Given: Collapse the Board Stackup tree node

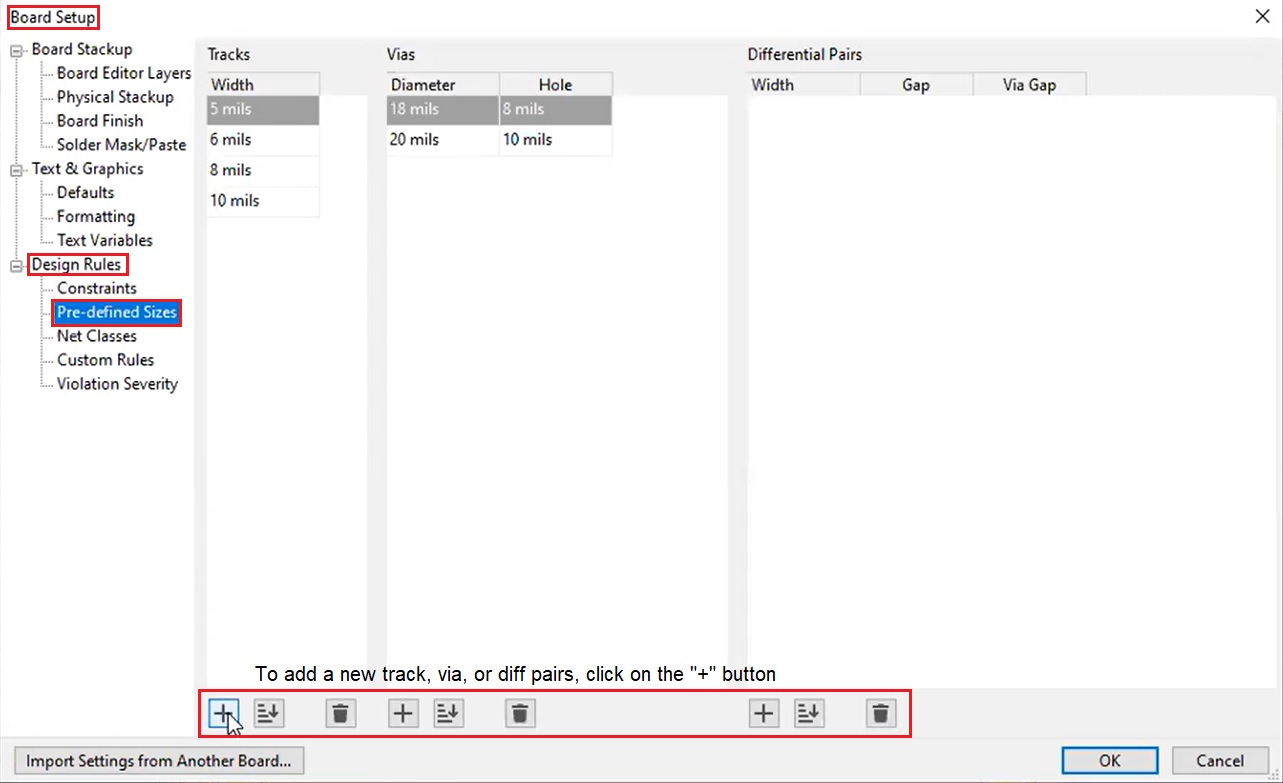Looking at the screenshot, I should pos(16,50).
